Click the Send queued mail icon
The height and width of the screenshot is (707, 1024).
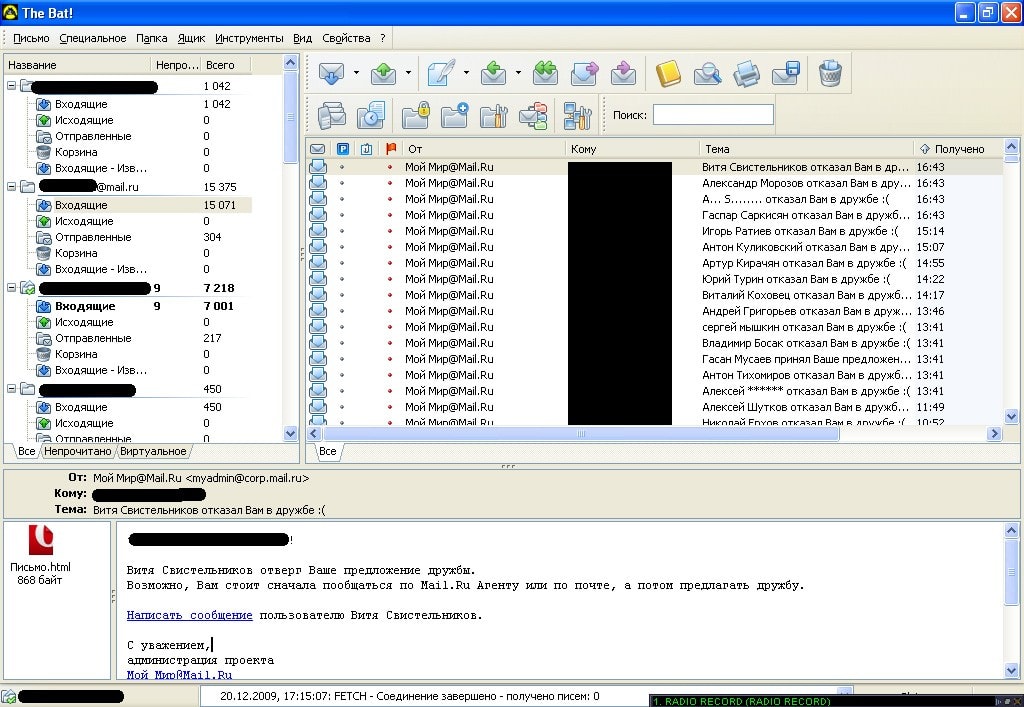pyautogui.click(x=384, y=74)
